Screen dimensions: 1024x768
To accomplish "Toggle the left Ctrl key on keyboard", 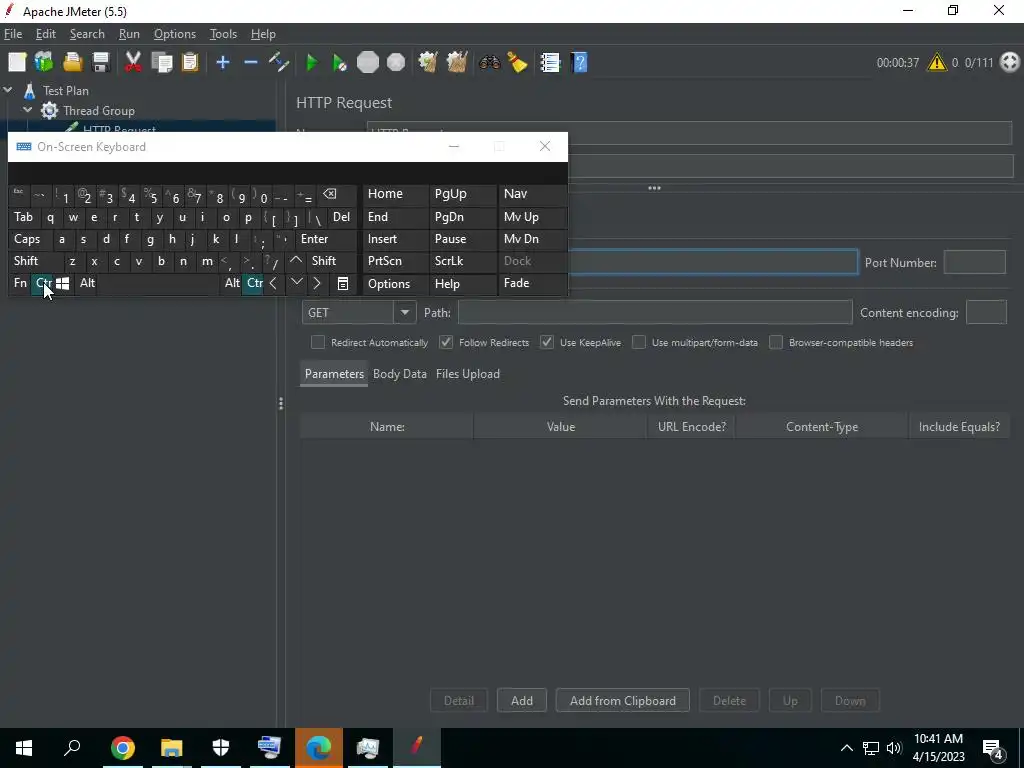I will (x=42, y=283).
